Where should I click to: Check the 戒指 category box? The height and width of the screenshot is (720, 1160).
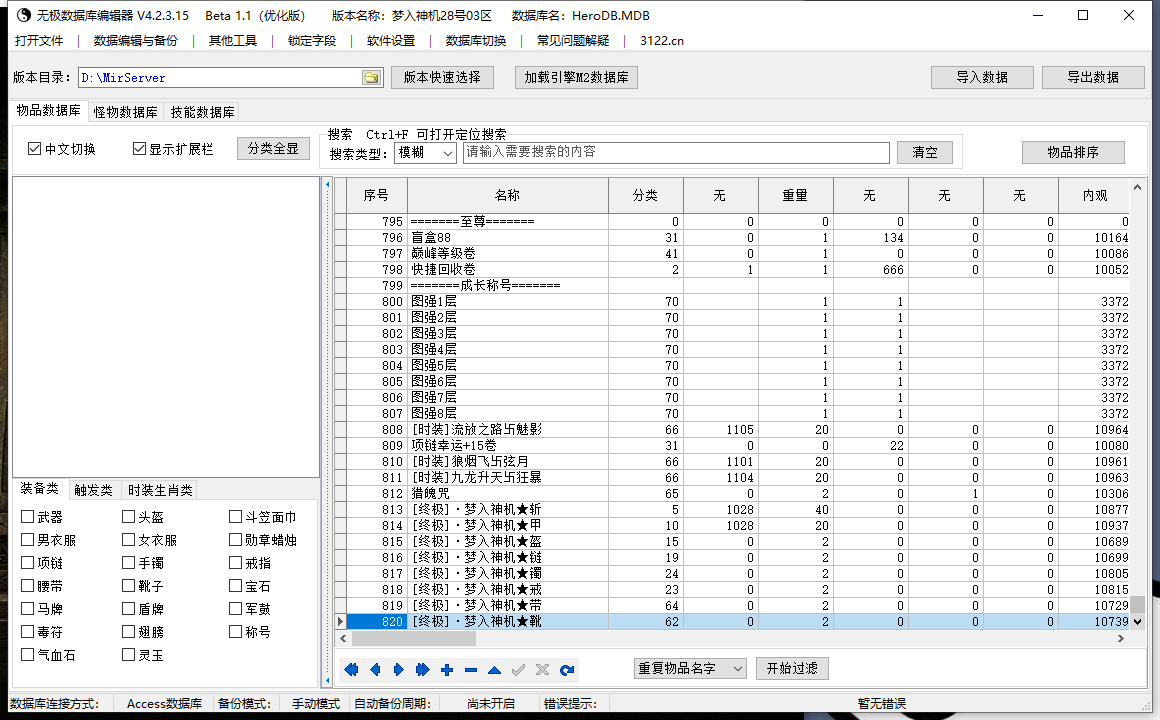click(x=236, y=562)
